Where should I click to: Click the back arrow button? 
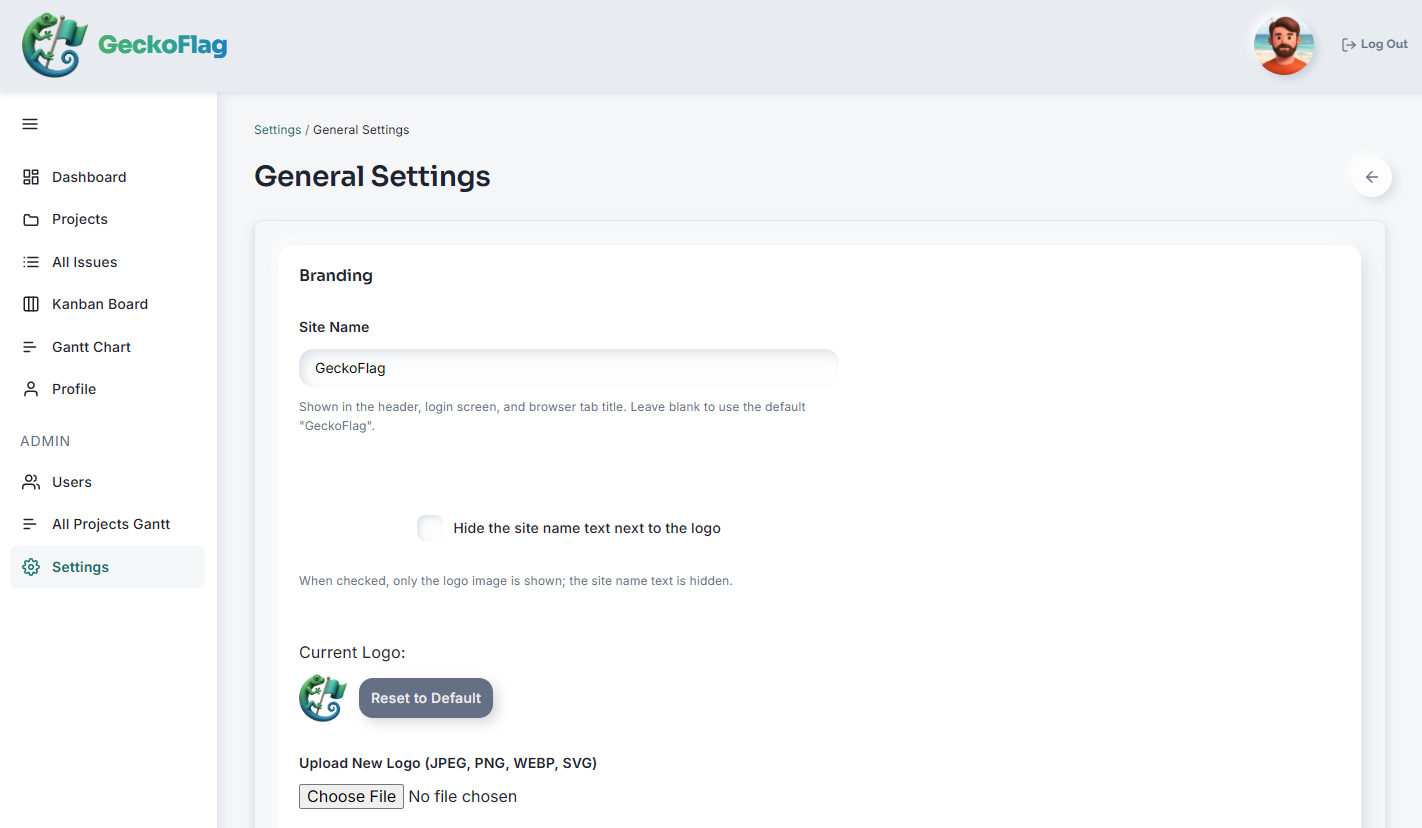coord(1372,177)
